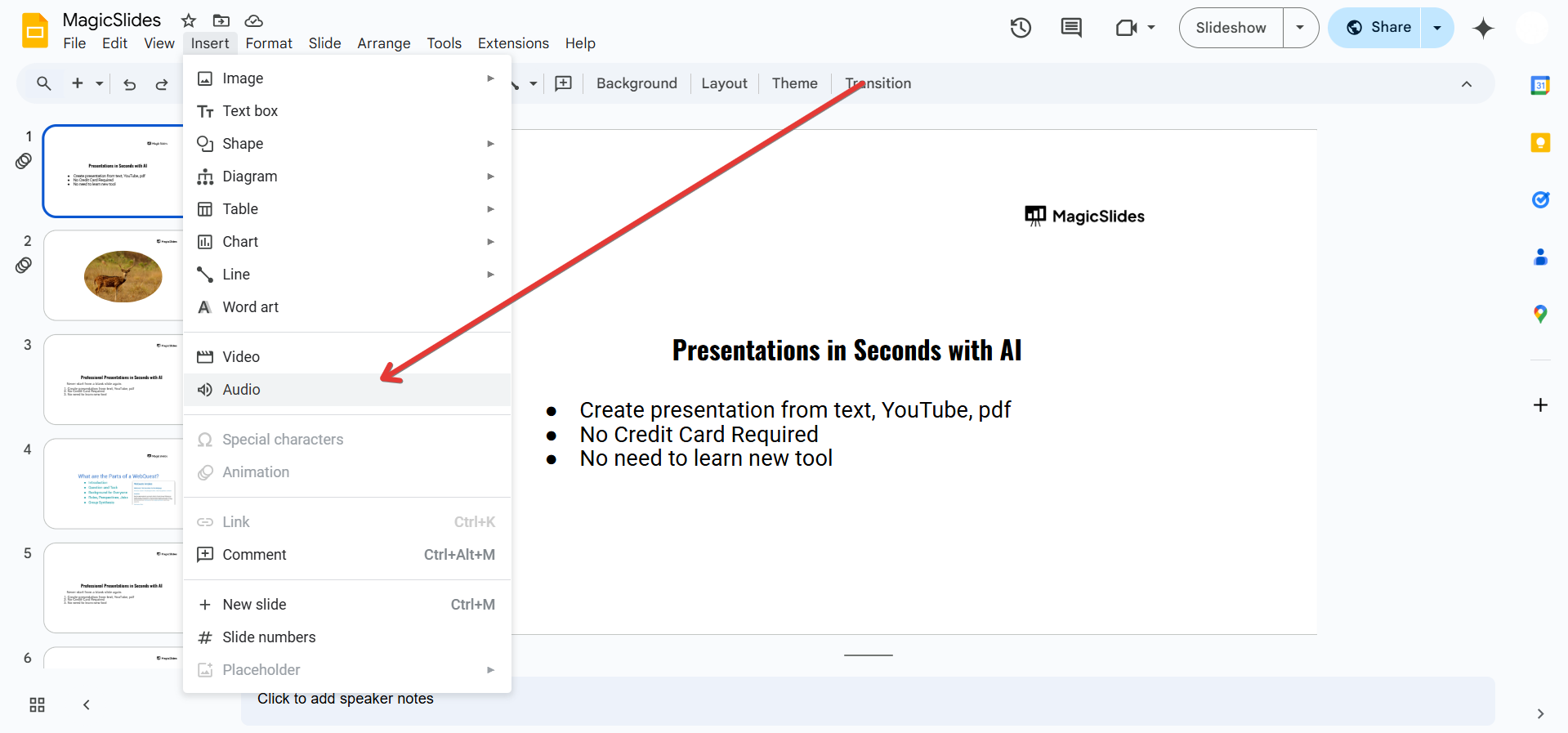This screenshot has height=733, width=1568.
Task: Open the File menu
Action: [74, 43]
